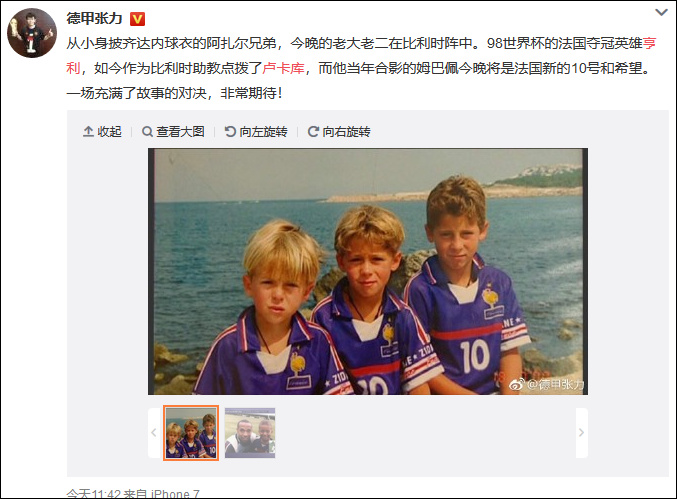677x499 pixels.
Task: Click the counterclockwise rotate icon
Action: 230,132
